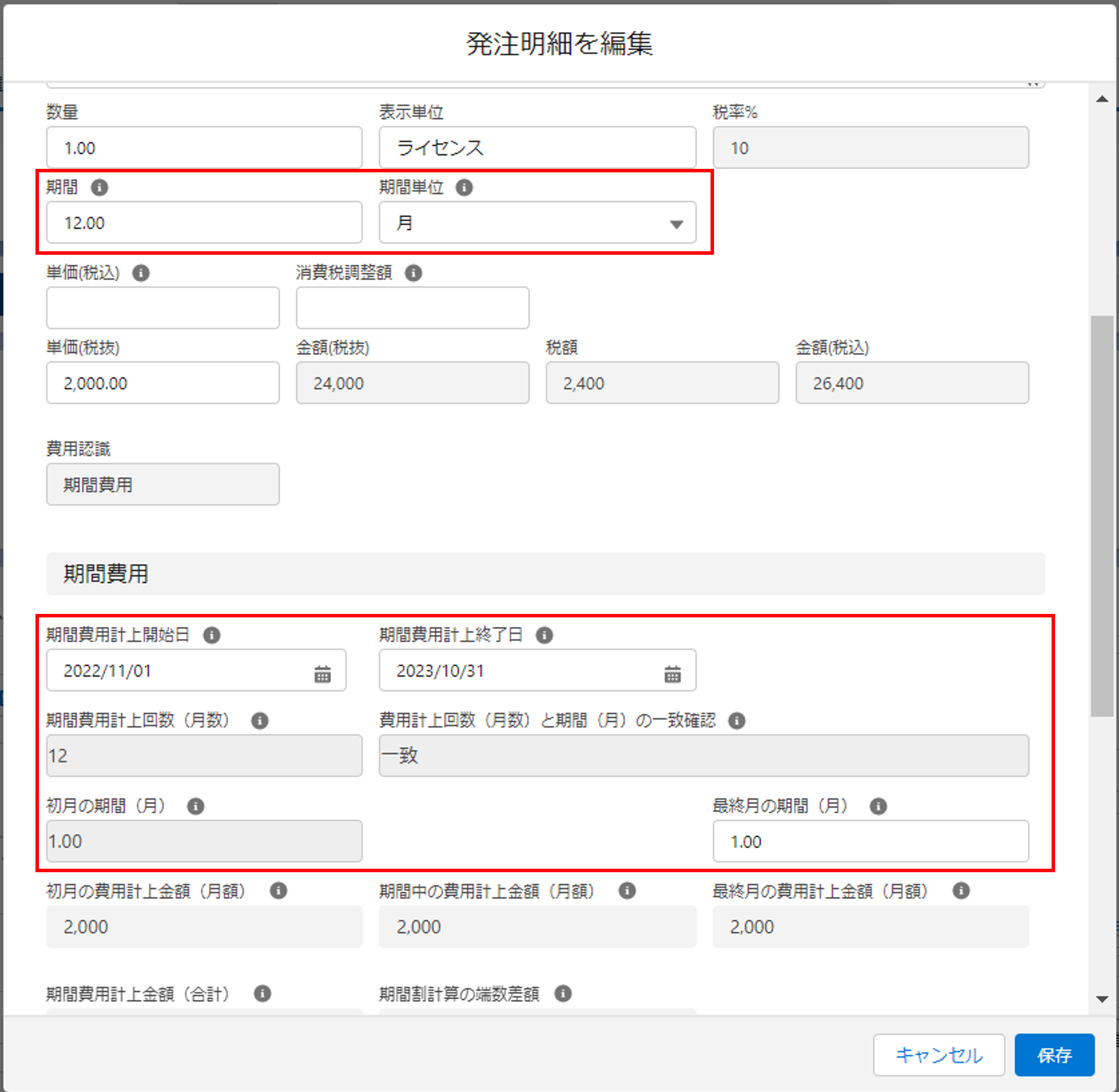
Task: Click info icon beside 消費税調整額
Action: [413, 273]
